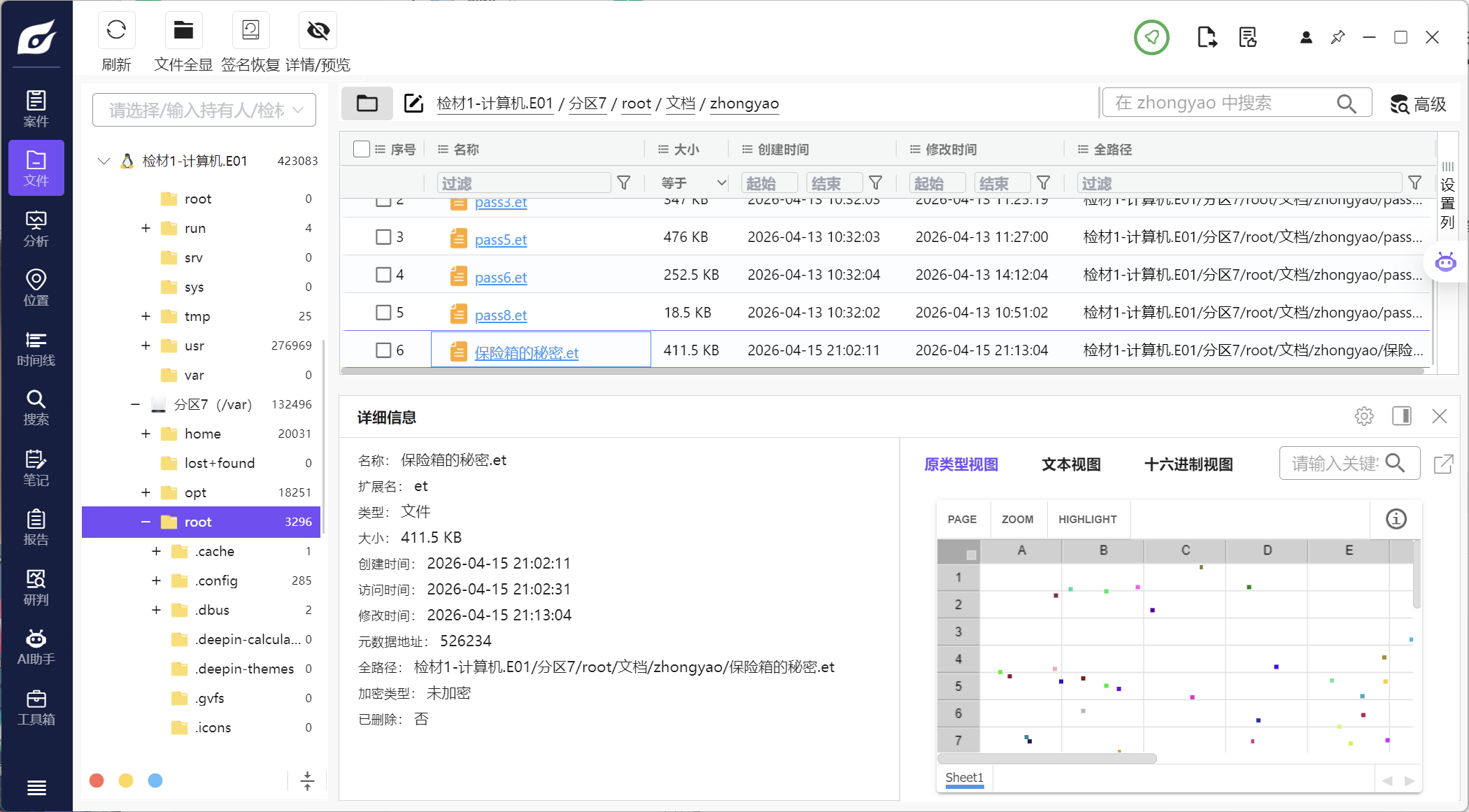Click PAGE tab in preview toolbar
Viewport: 1469px width, 812px height.
(962, 520)
